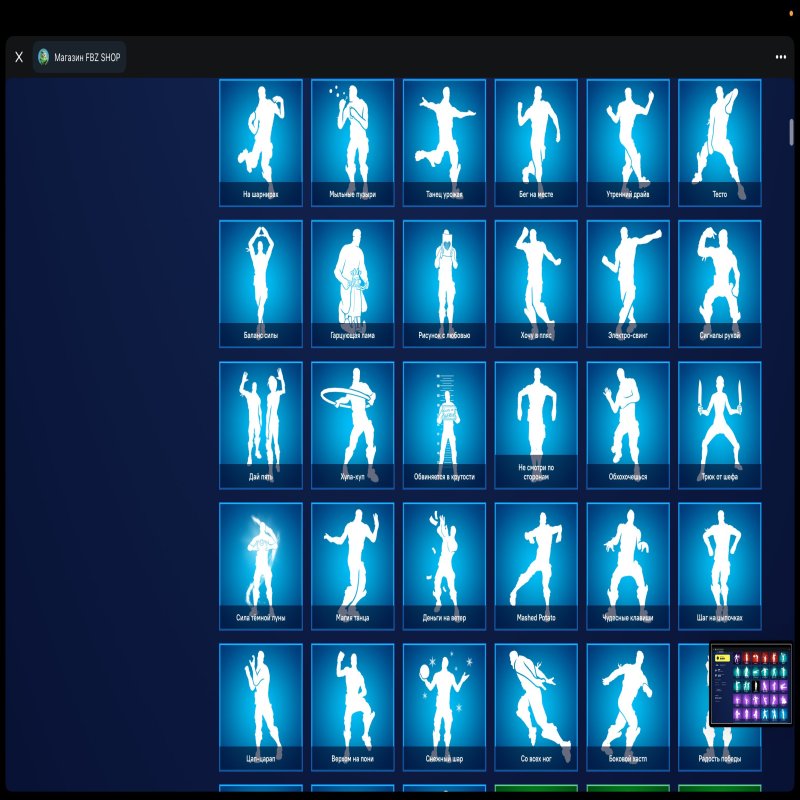Click the 'Электро-свинг' emote card
Viewport: 800px width, 800px height.
(627, 283)
